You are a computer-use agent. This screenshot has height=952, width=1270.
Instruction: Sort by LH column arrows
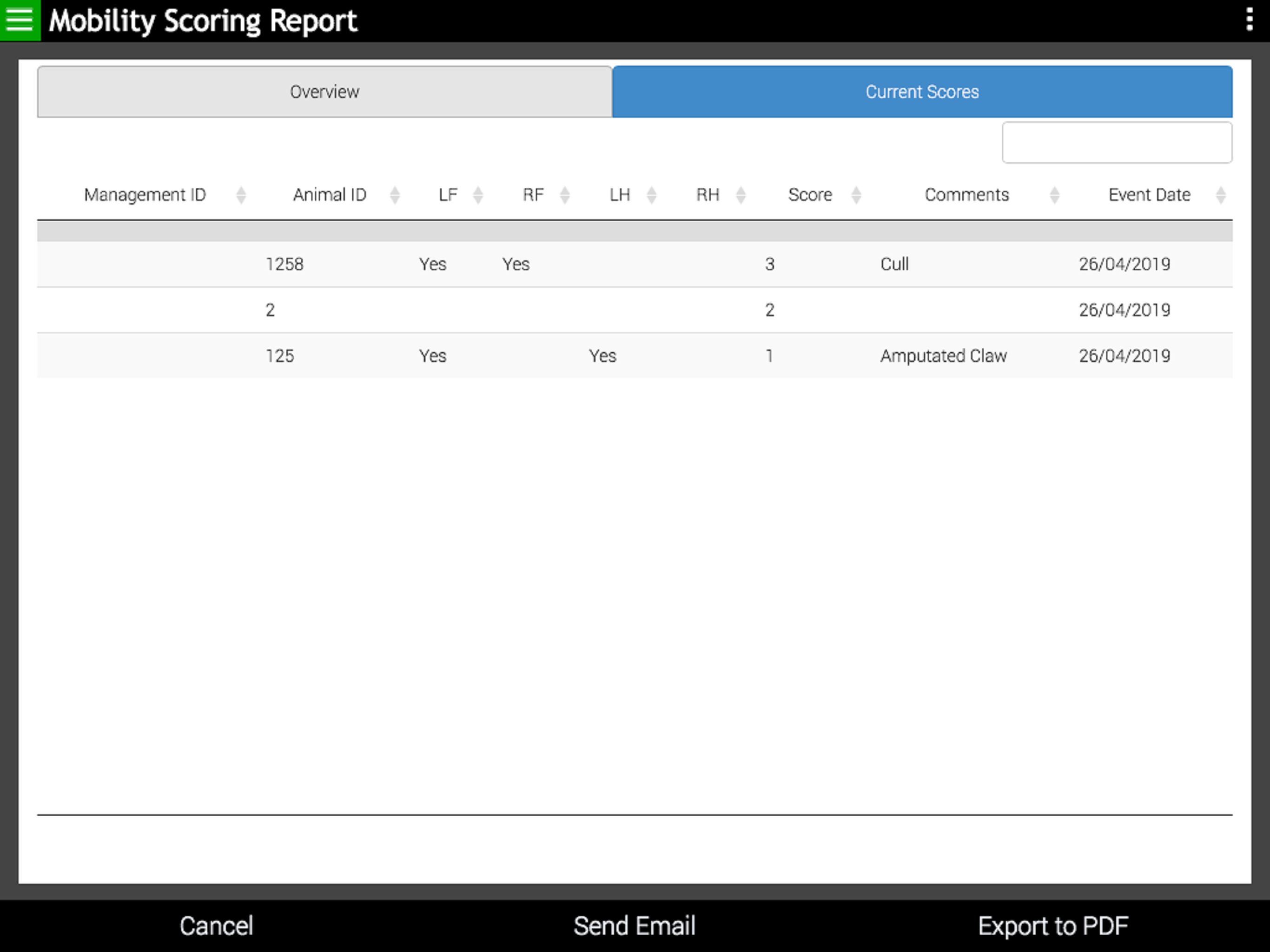point(651,195)
